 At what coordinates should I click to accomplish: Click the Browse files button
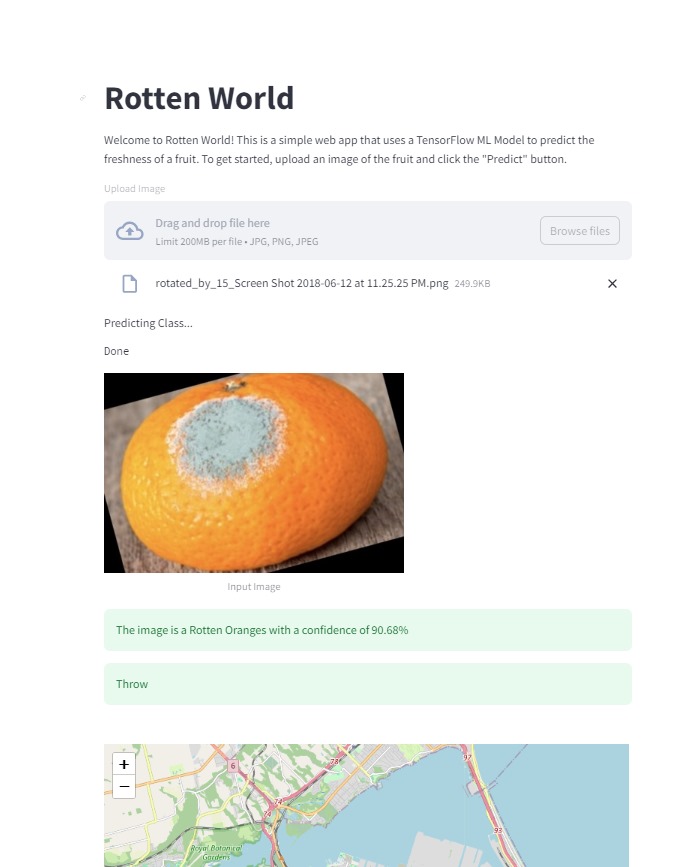(580, 230)
